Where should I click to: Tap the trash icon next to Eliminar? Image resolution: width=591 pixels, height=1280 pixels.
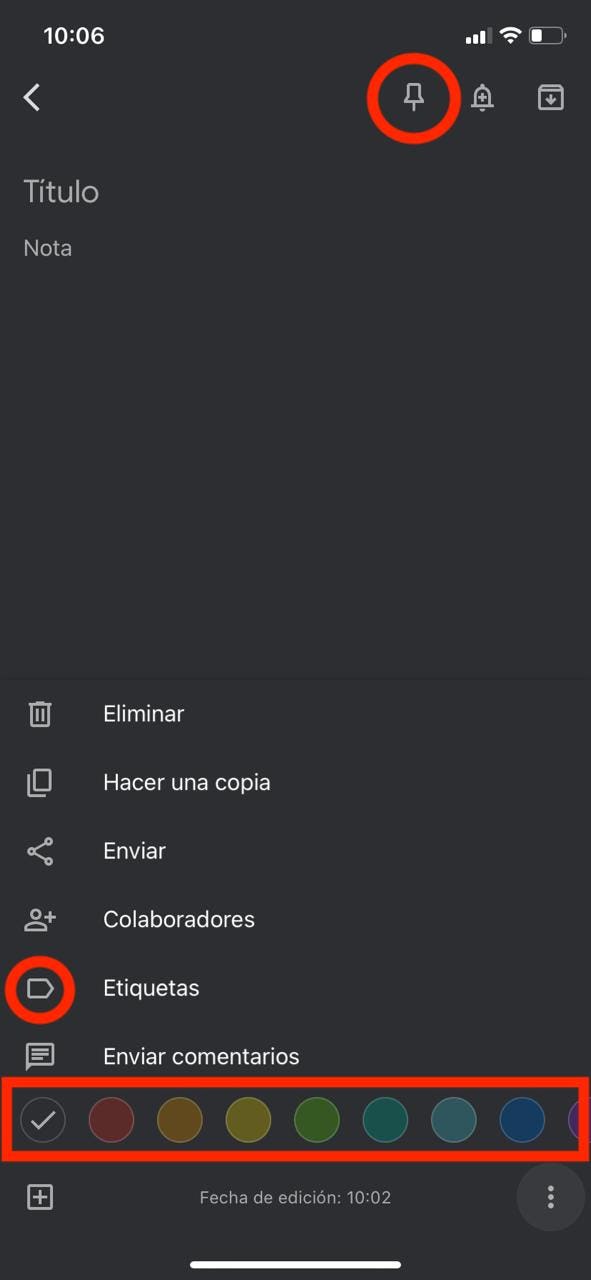40,713
